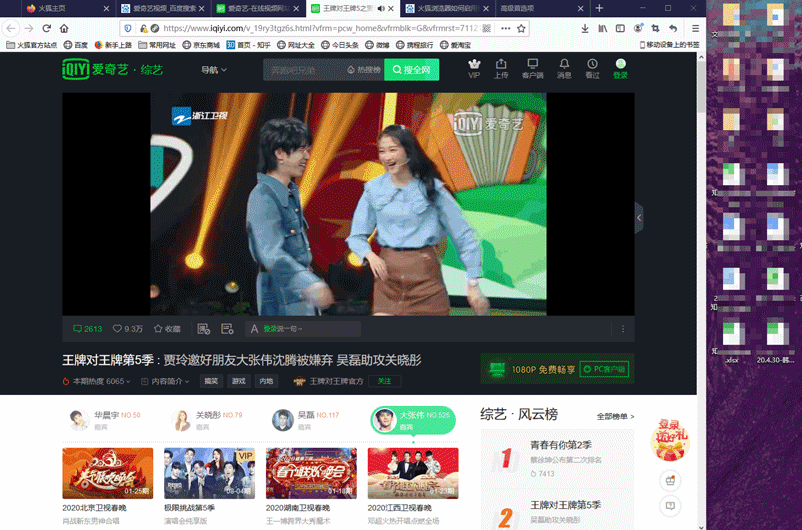Show the QR code icon in address bar
The width and height of the screenshot is (802, 530).
487,29
